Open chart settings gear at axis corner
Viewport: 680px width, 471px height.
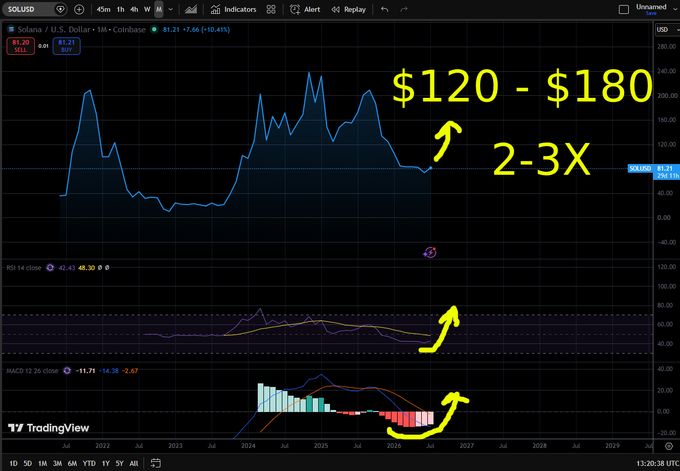click(669, 446)
